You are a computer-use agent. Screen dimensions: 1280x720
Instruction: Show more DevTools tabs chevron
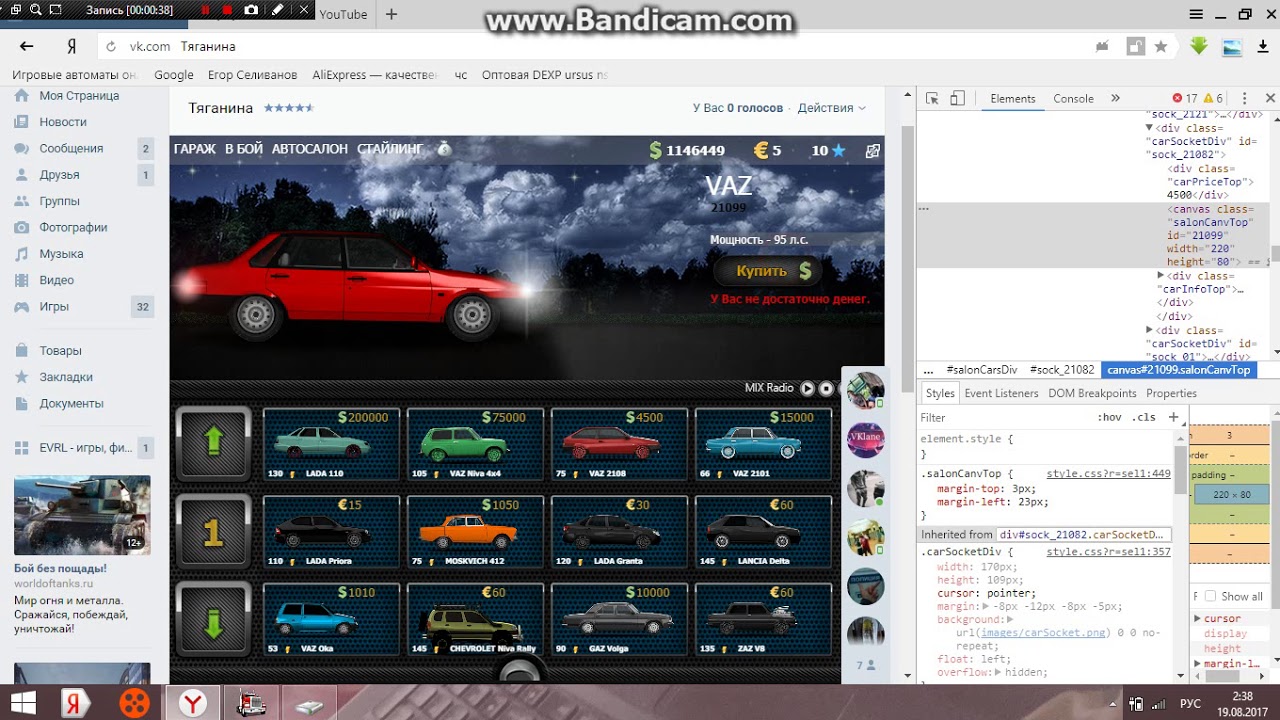(1116, 98)
